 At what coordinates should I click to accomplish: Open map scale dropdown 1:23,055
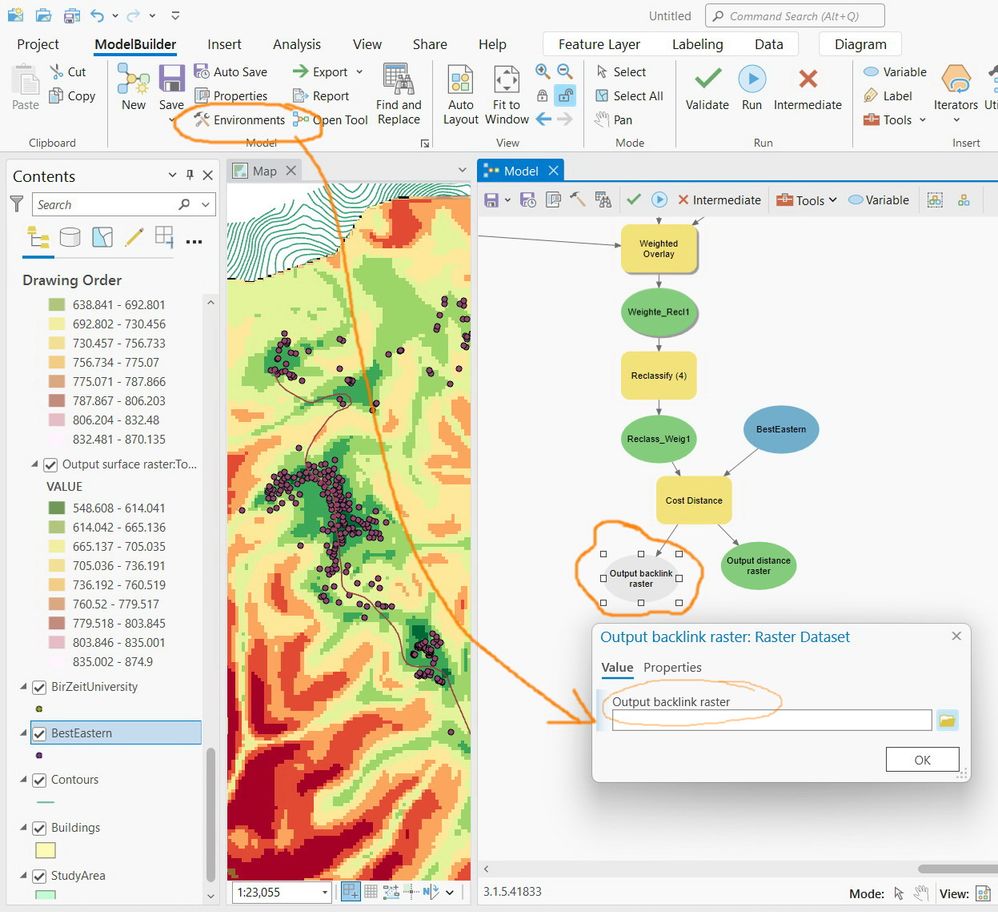[325, 892]
